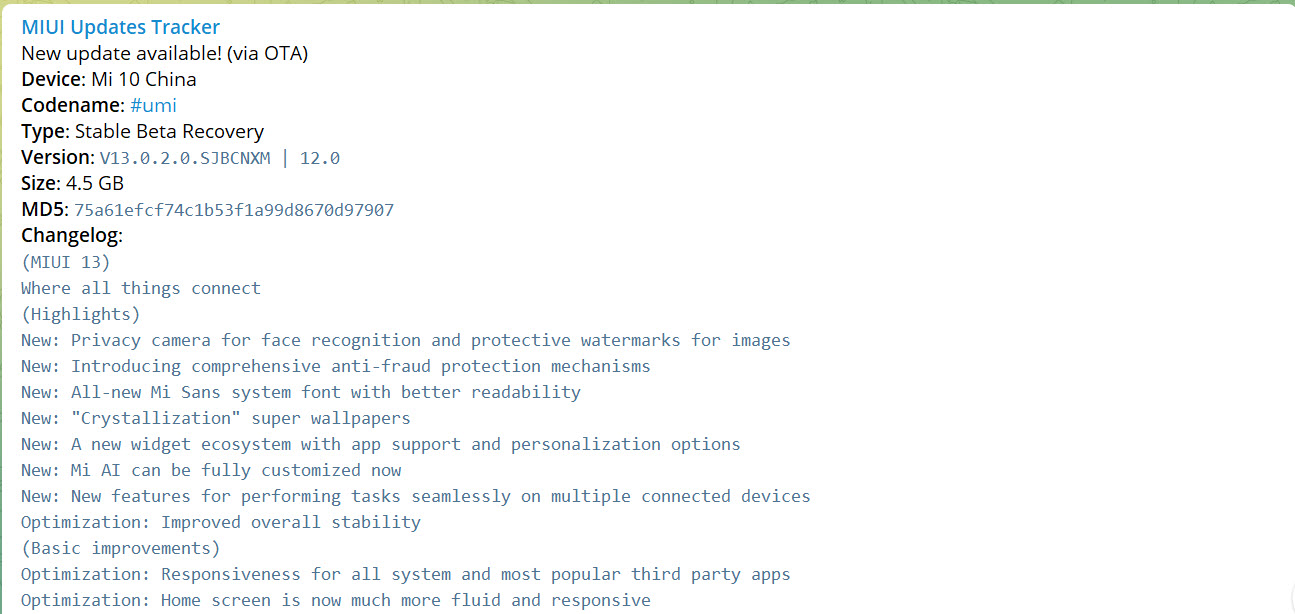Select the Privacy camera face recognition line

(406, 340)
